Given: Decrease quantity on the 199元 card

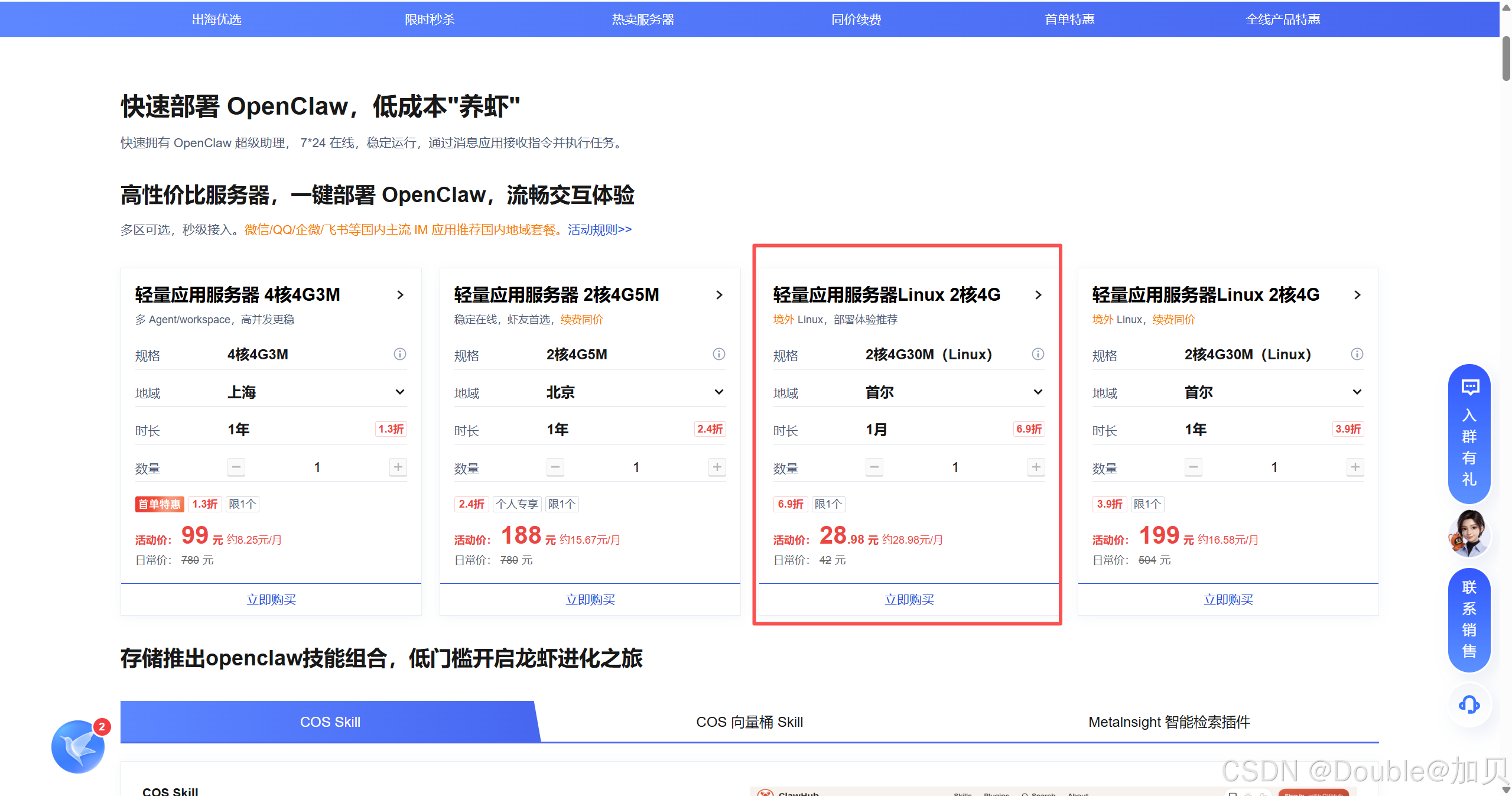Looking at the screenshot, I should 1194,467.
